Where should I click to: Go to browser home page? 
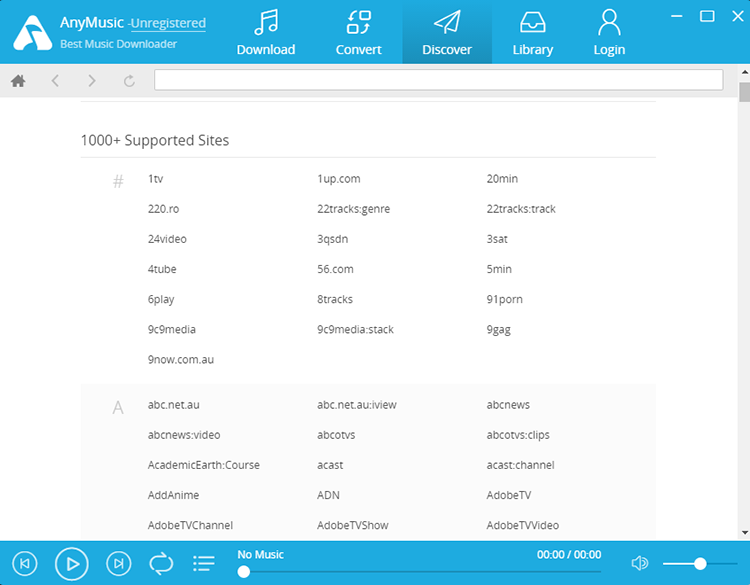click(x=18, y=80)
